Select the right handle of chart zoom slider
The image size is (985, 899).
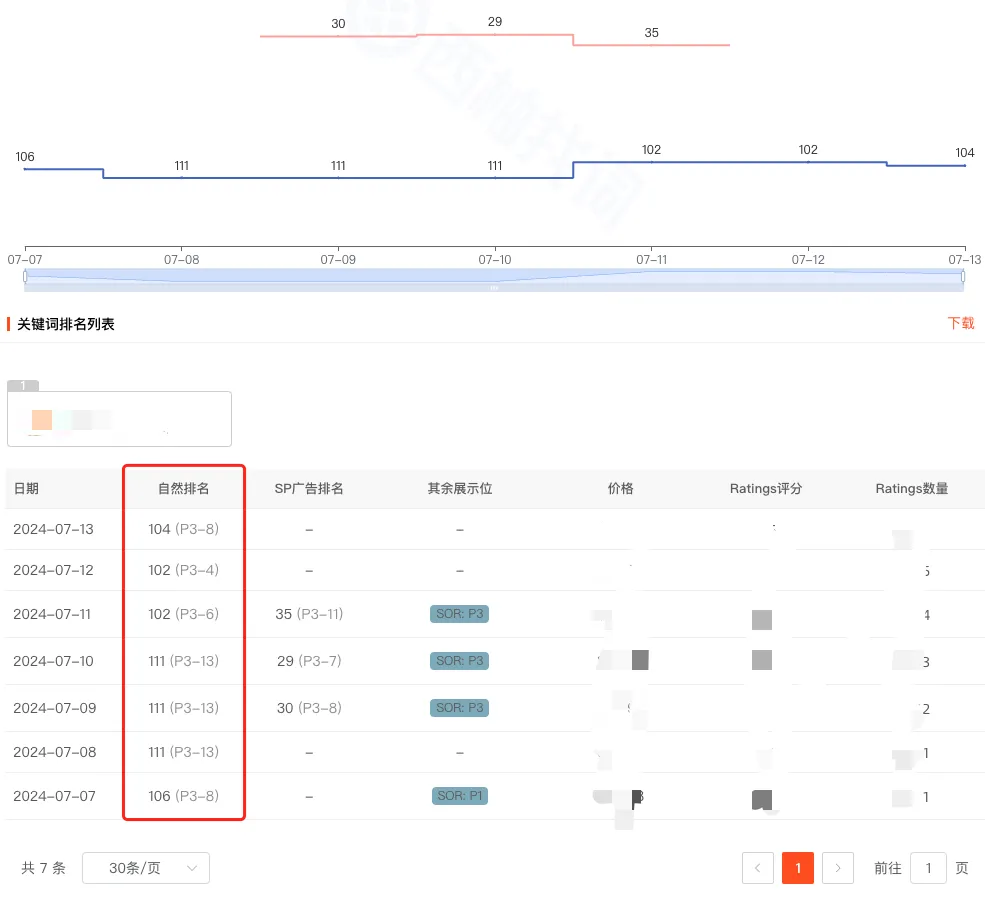tap(963, 276)
